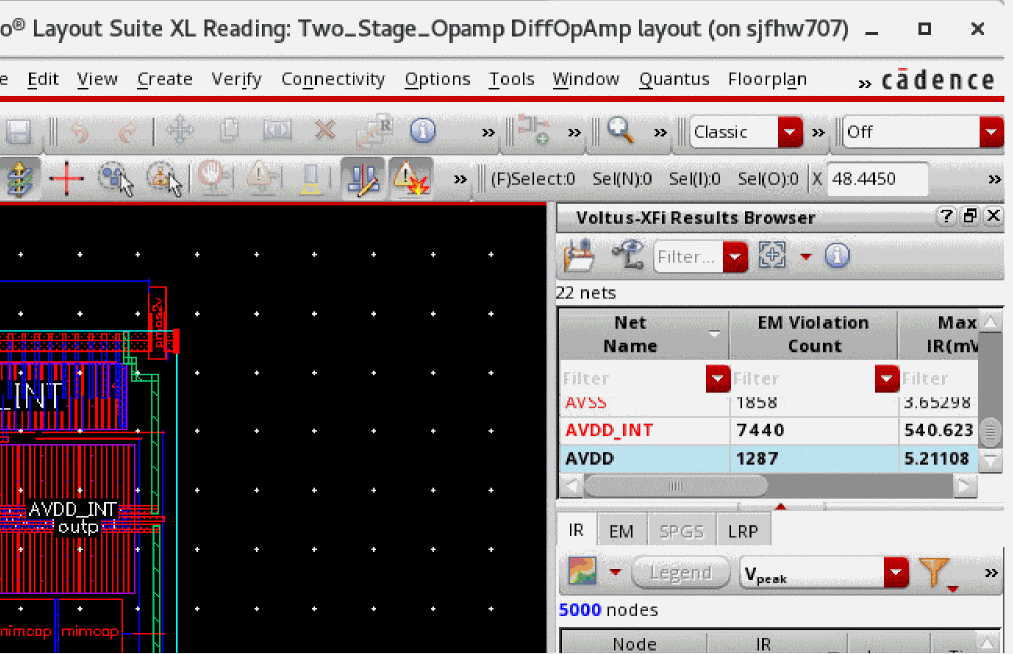
Task: Click the selection pointer with circles icon
Action: 116,178
